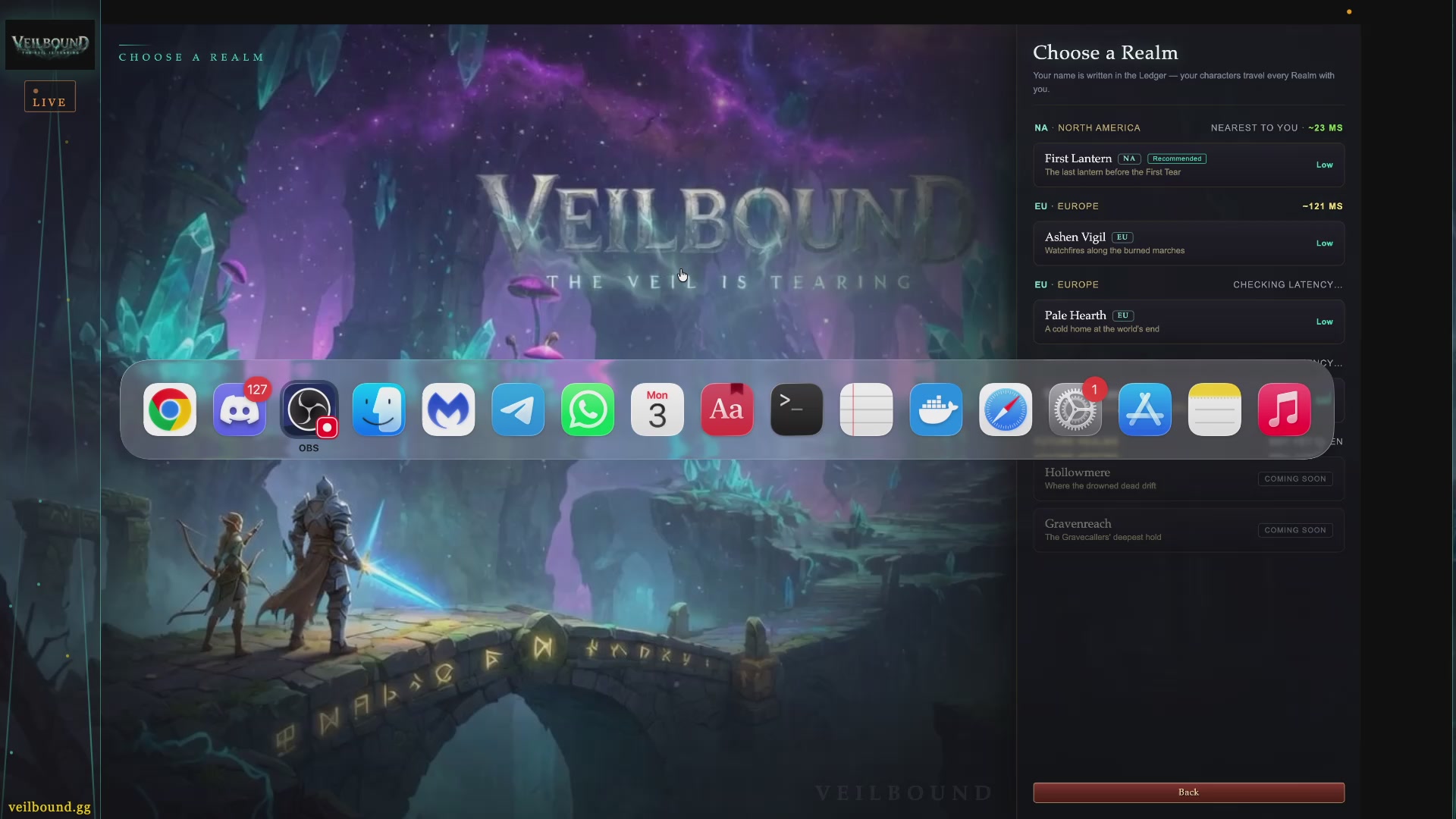Viewport: 1456px width, 819px height.
Task: Click the "NA · NORTH AMERICA" region header
Action: [1087, 127]
